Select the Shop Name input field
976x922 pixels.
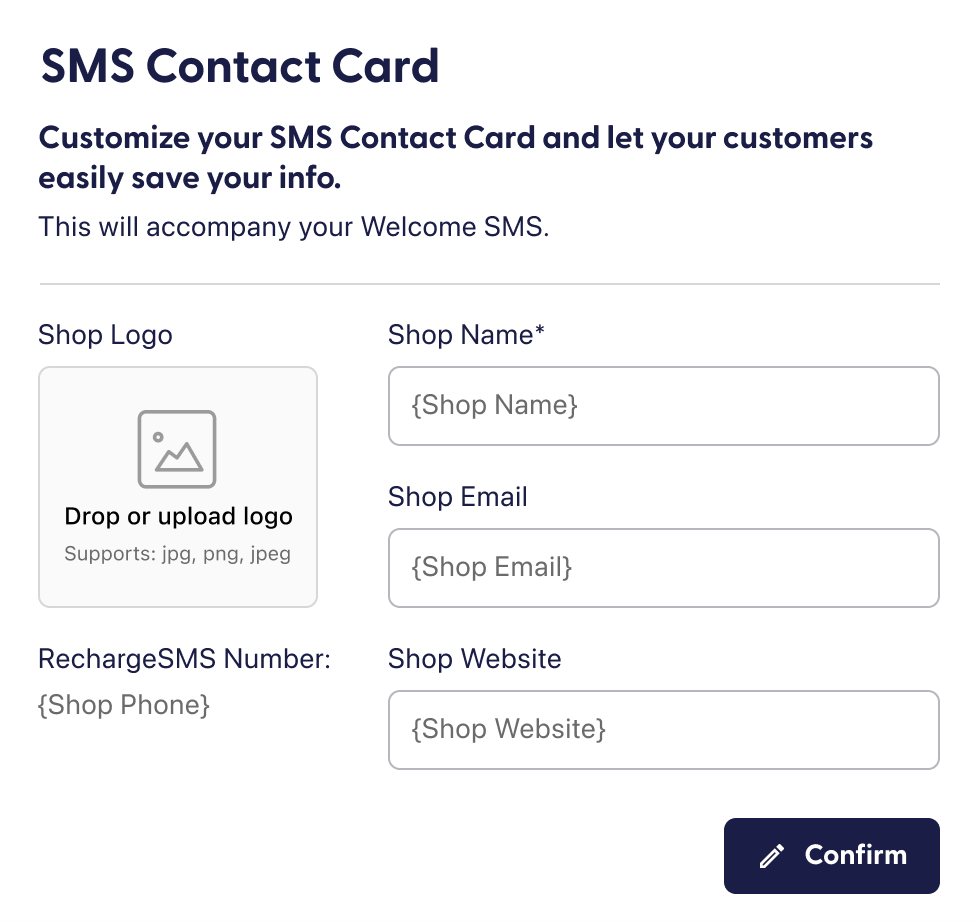coord(663,406)
